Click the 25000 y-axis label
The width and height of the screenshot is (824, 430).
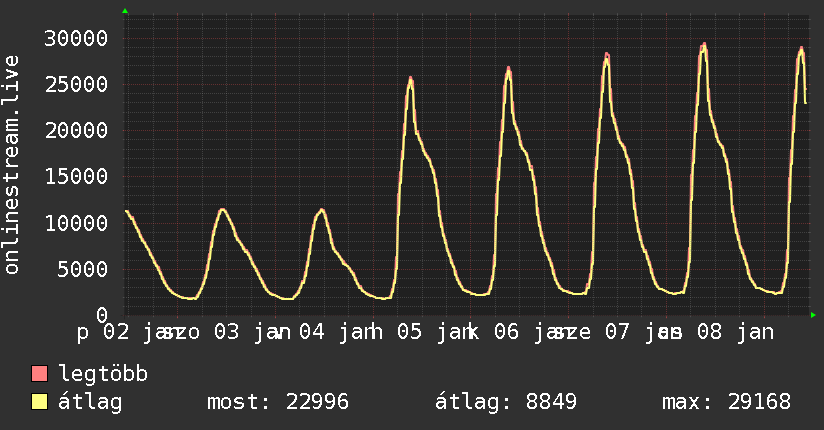[x=76, y=85]
